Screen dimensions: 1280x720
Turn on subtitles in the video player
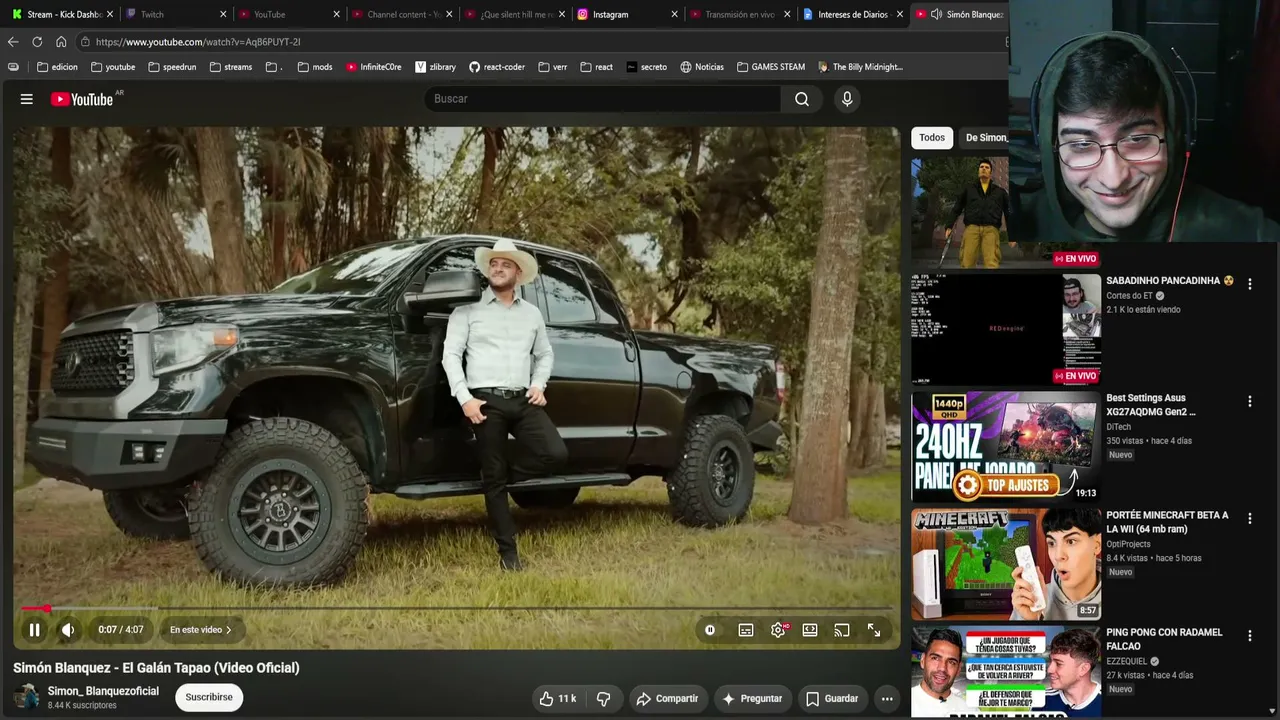click(746, 630)
